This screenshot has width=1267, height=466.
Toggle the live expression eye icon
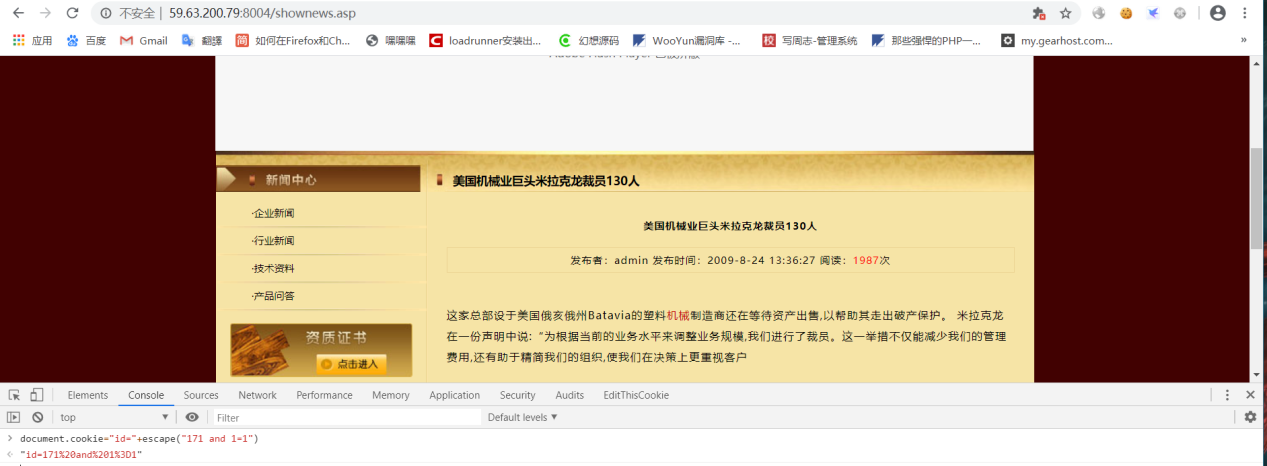tap(192, 417)
